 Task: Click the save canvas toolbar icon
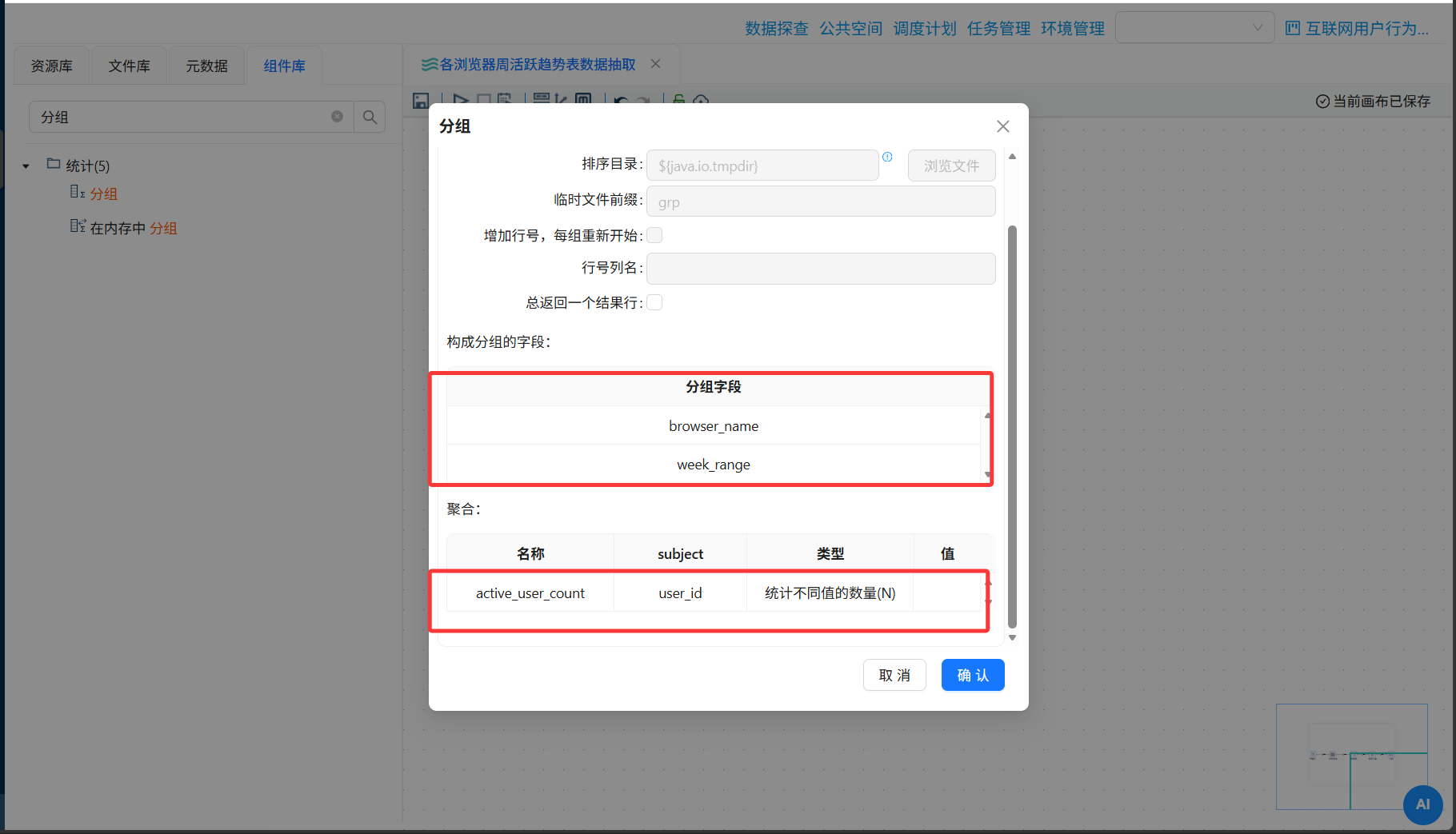pyautogui.click(x=421, y=101)
